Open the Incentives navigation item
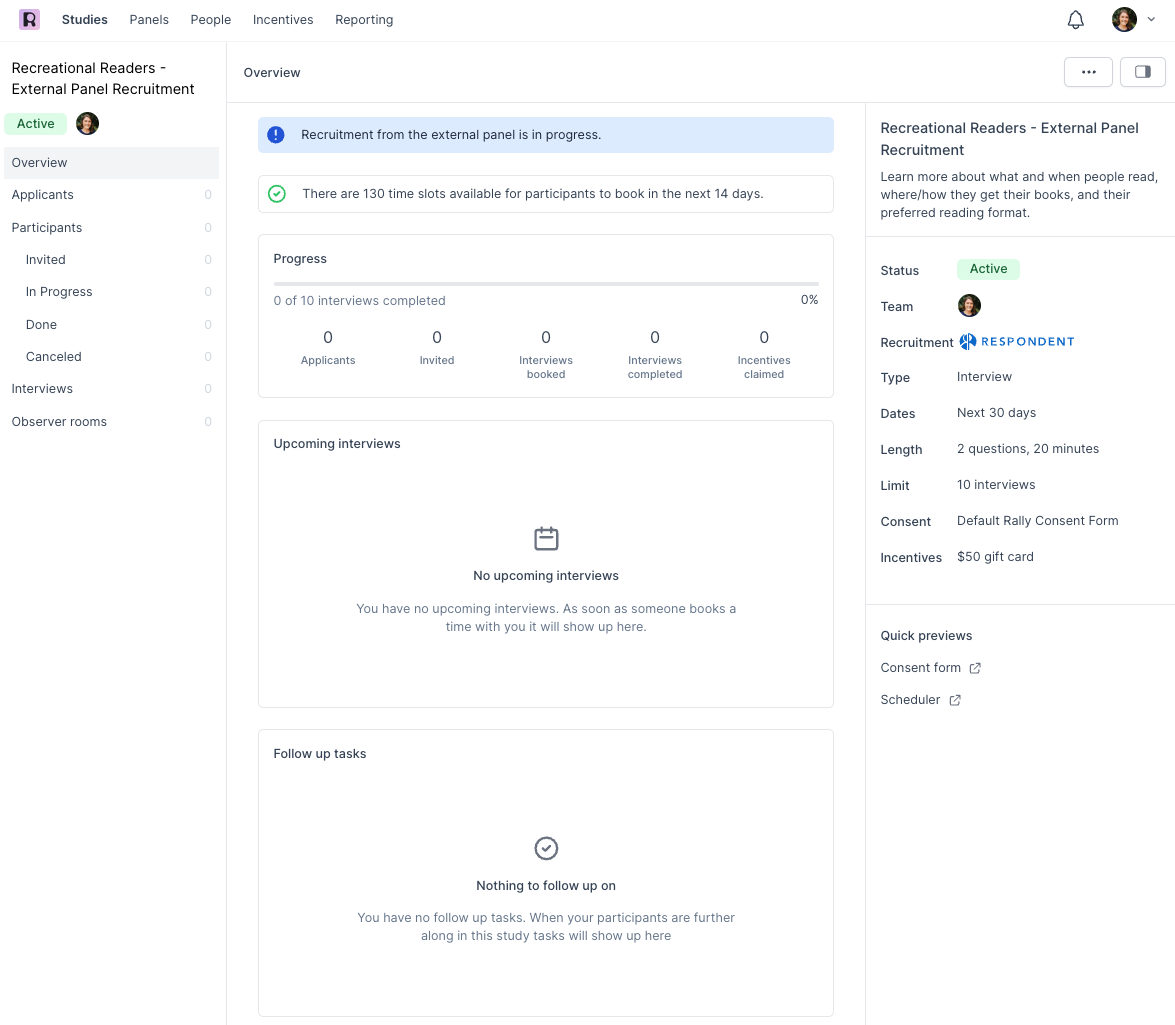 coord(283,20)
